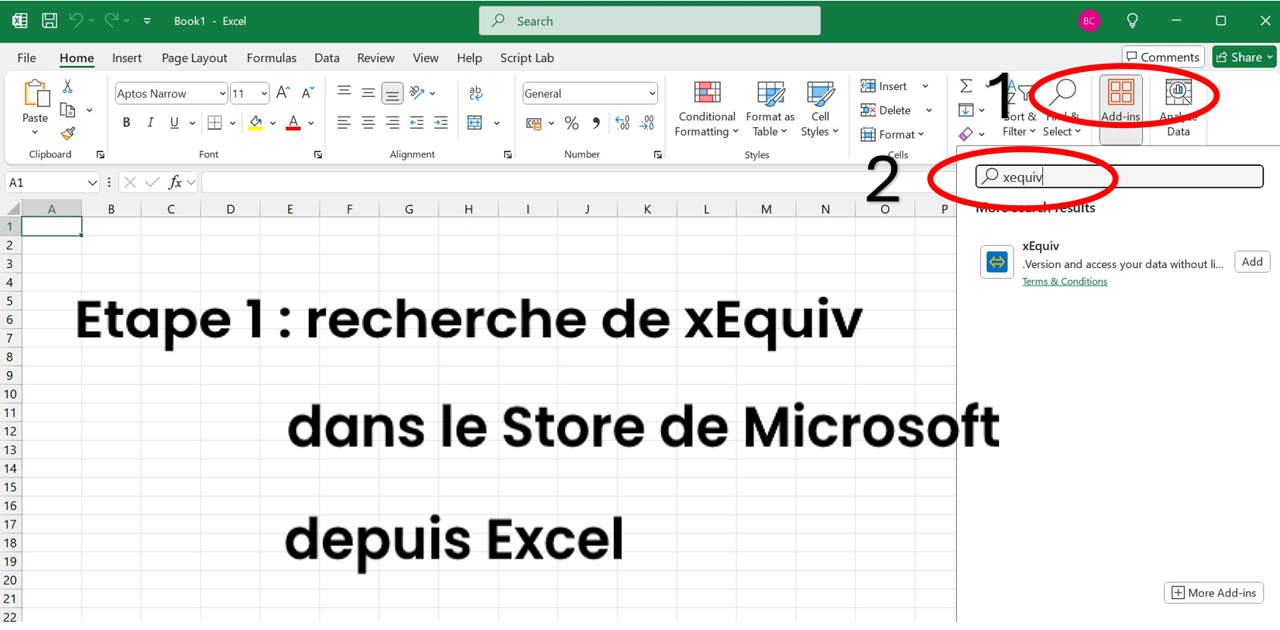
Task: Click the Percent Style icon
Action: click(572, 123)
